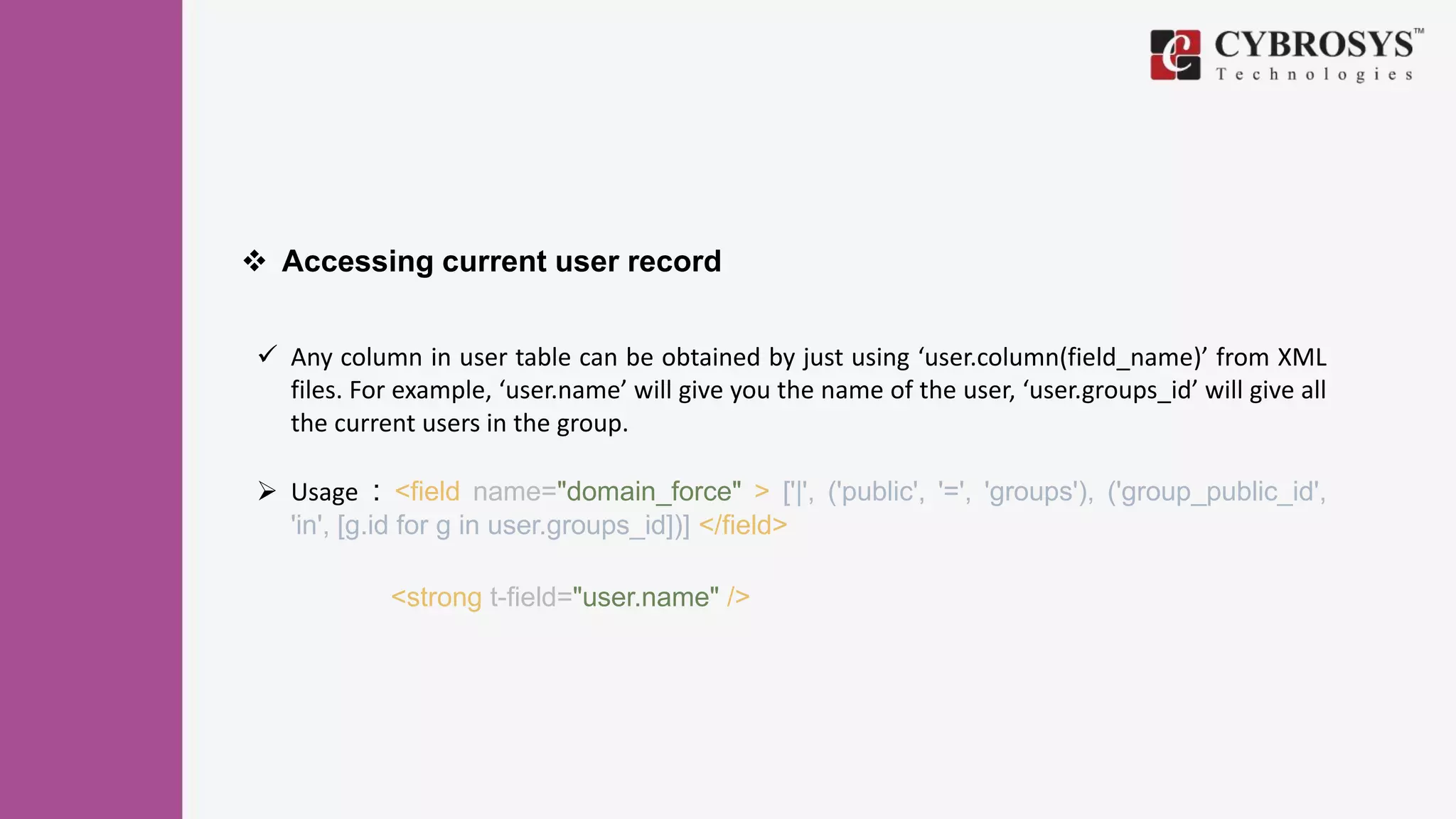The height and width of the screenshot is (819, 1456).
Task: Click the "domain_force" attribute value
Action: 648,491
